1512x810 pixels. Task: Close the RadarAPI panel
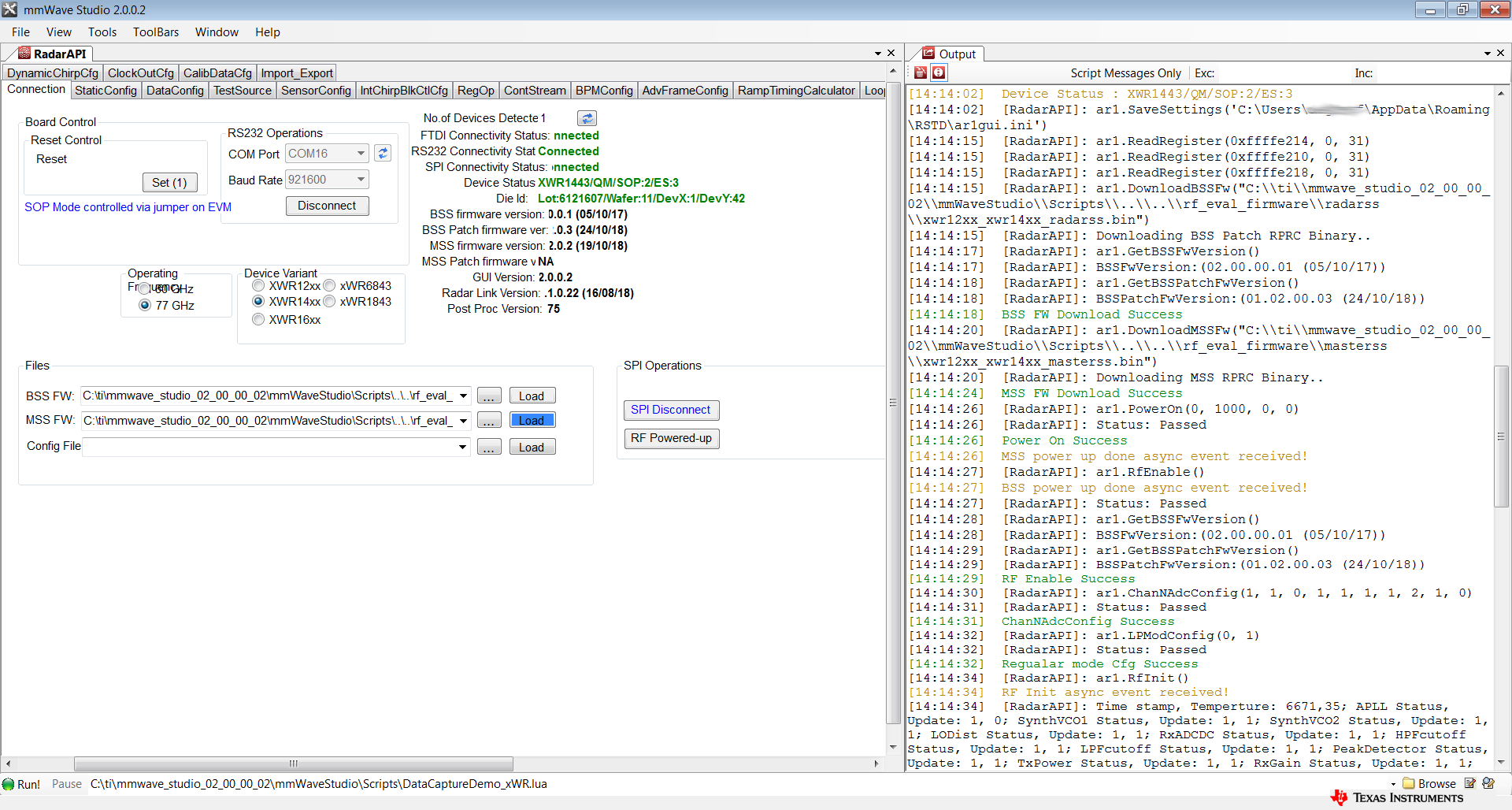[x=891, y=53]
